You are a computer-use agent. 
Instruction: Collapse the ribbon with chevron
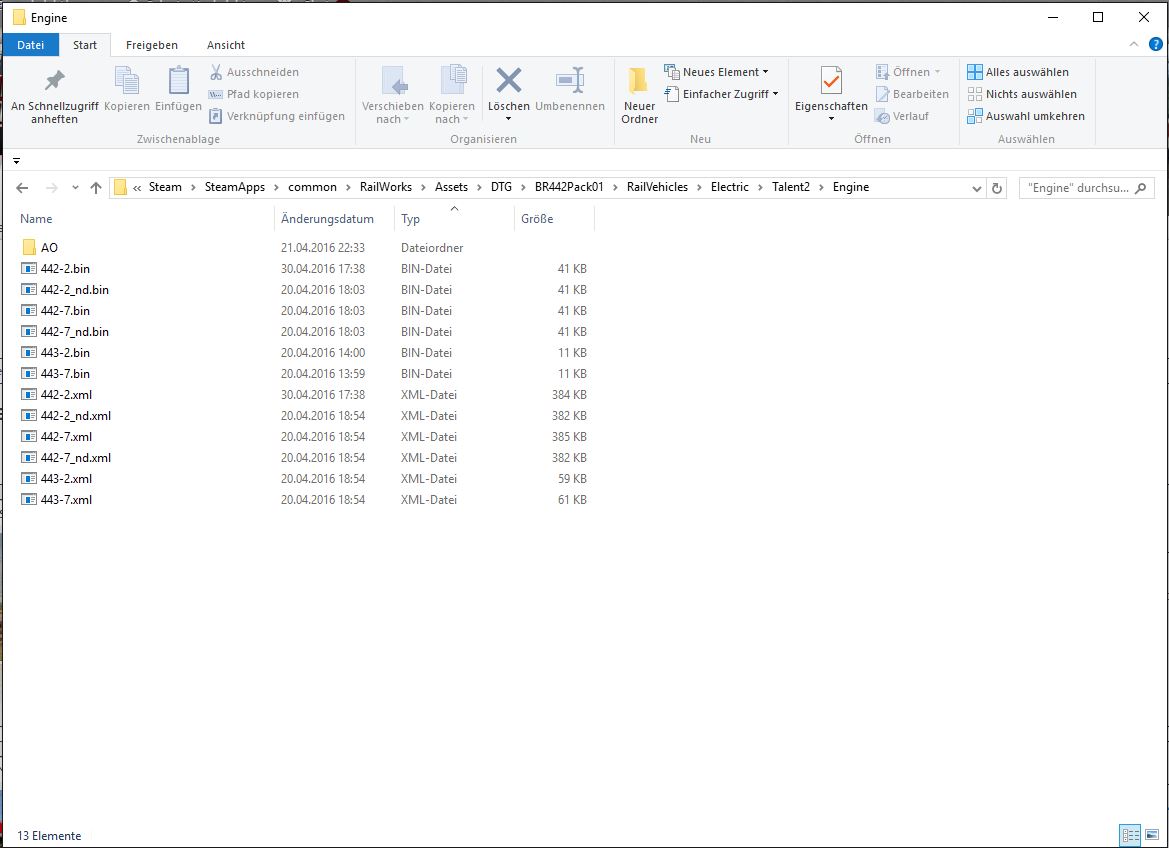tap(1133, 44)
